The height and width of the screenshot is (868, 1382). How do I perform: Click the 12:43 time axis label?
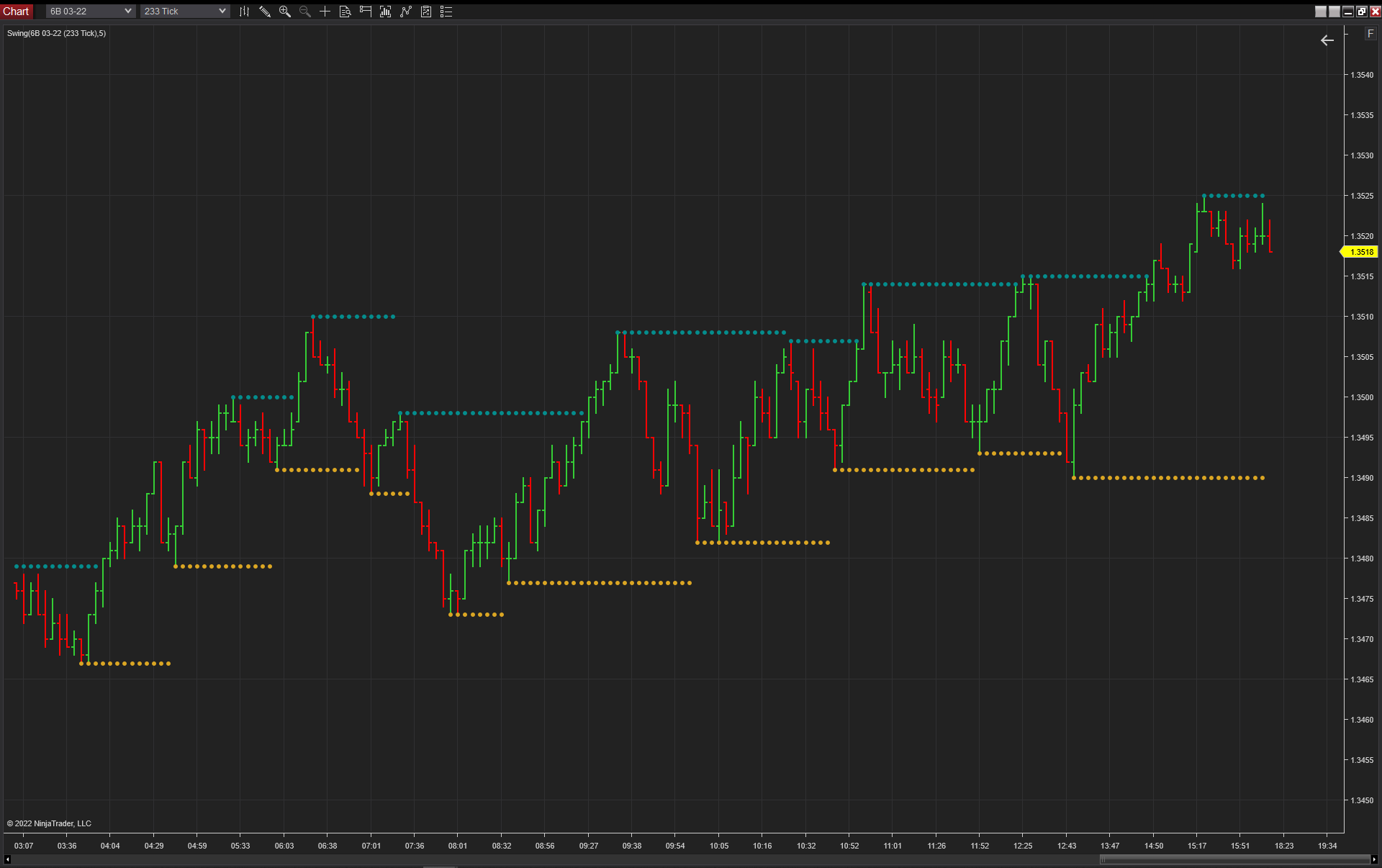(1067, 846)
